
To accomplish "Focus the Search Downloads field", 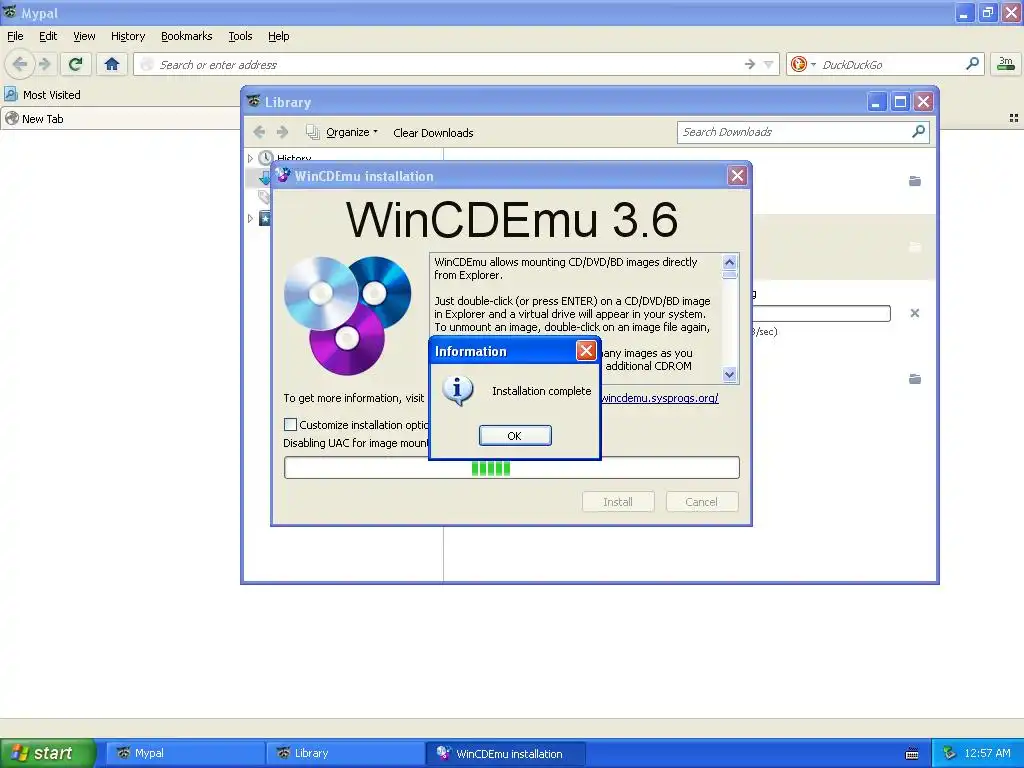I will click(x=793, y=132).
